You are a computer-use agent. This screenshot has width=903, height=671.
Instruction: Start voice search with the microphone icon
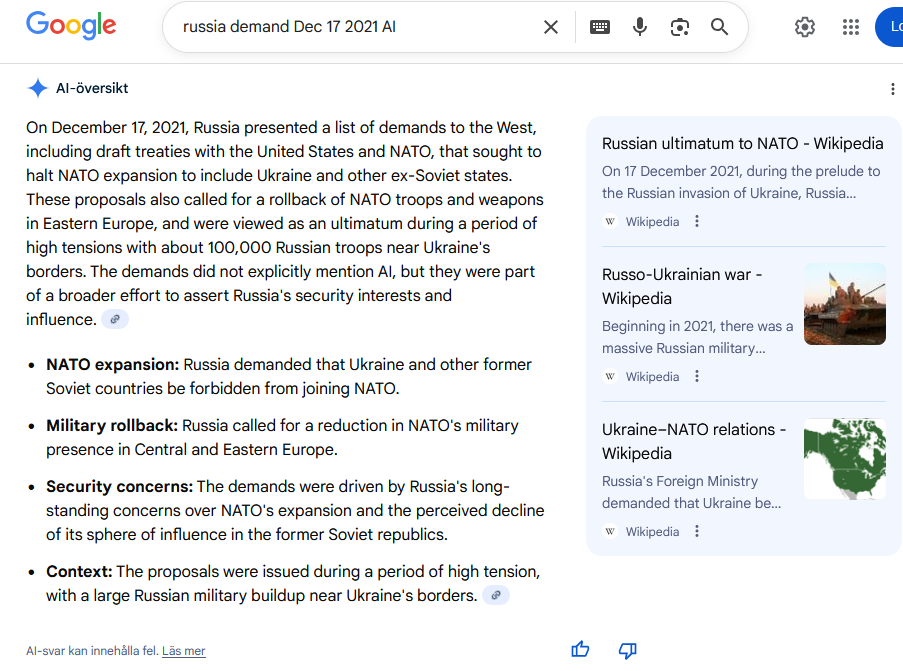pos(639,27)
